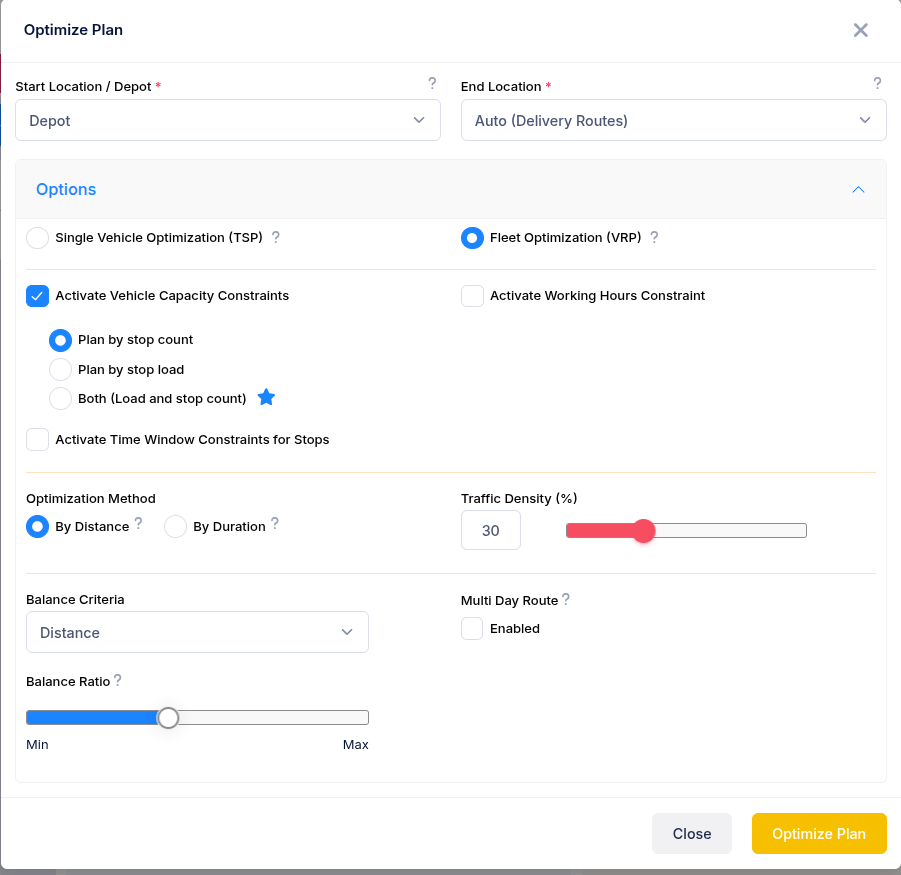The width and height of the screenshot is (901, 875).
Task: Click the blue star next to Both option
Action: [266, 398]
